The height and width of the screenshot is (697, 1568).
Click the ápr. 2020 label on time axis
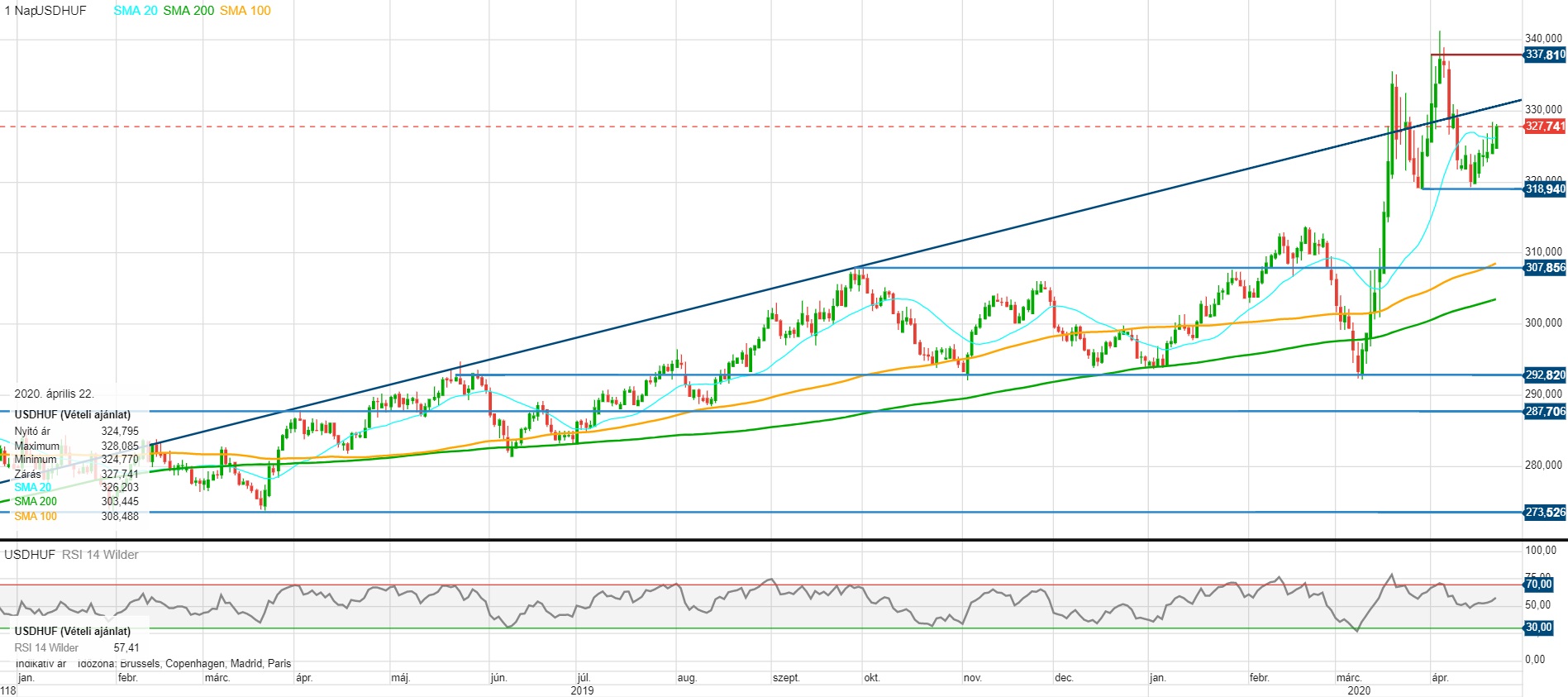pos(1440,678)
